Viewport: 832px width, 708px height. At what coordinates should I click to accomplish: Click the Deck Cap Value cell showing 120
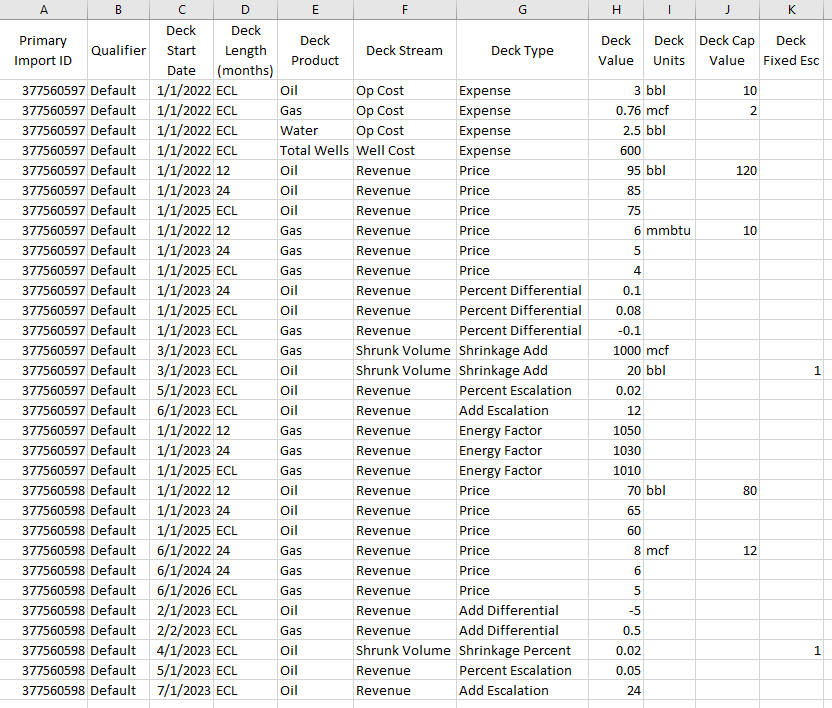coord(727,170)
